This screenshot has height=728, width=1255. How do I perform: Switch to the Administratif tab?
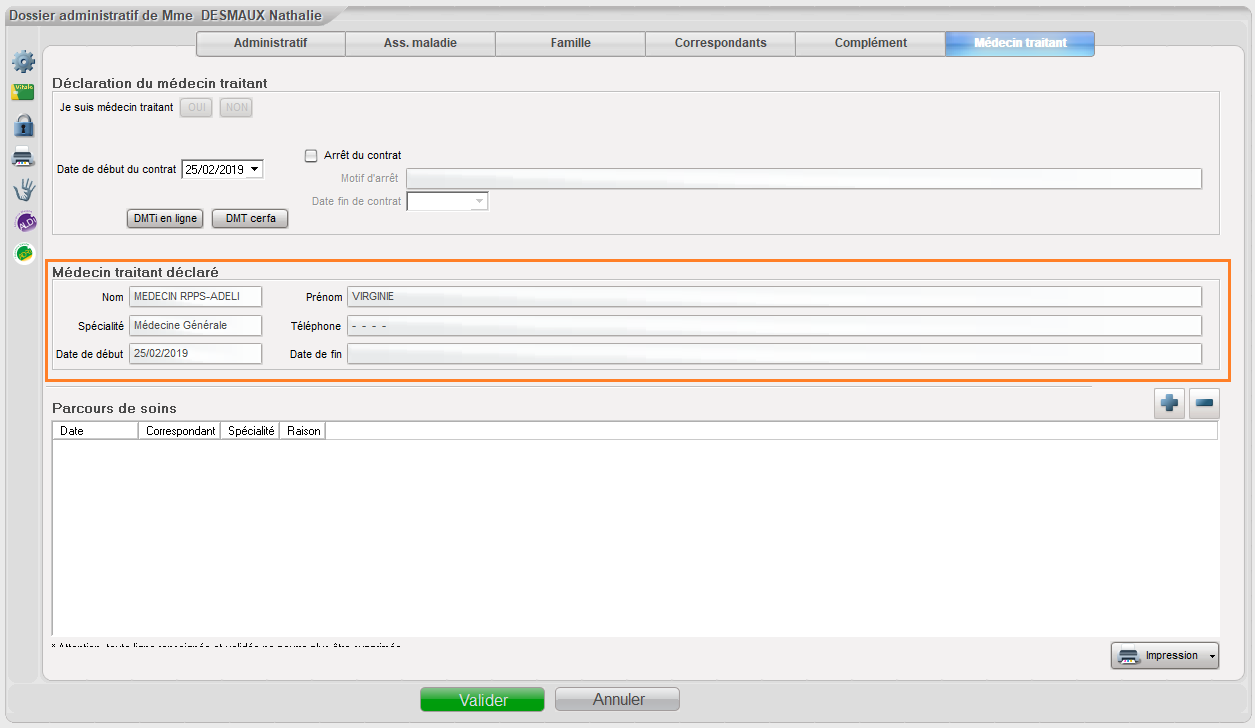tap(270, 43)
